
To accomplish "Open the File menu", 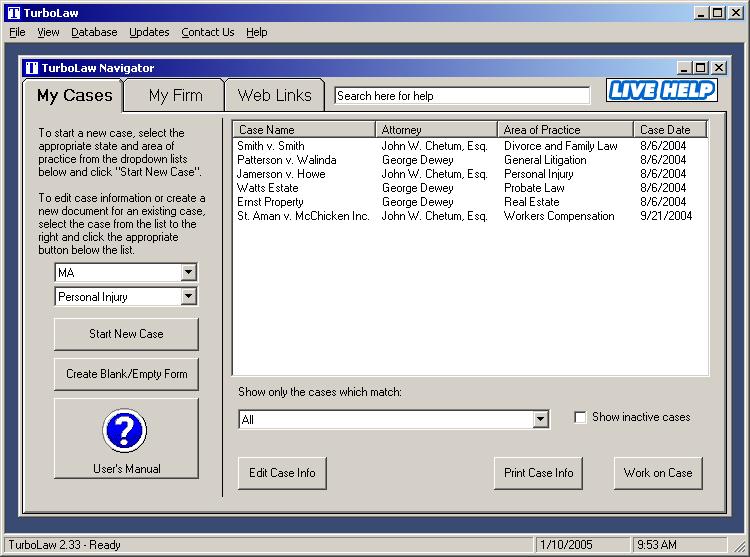I will [17, 33].
